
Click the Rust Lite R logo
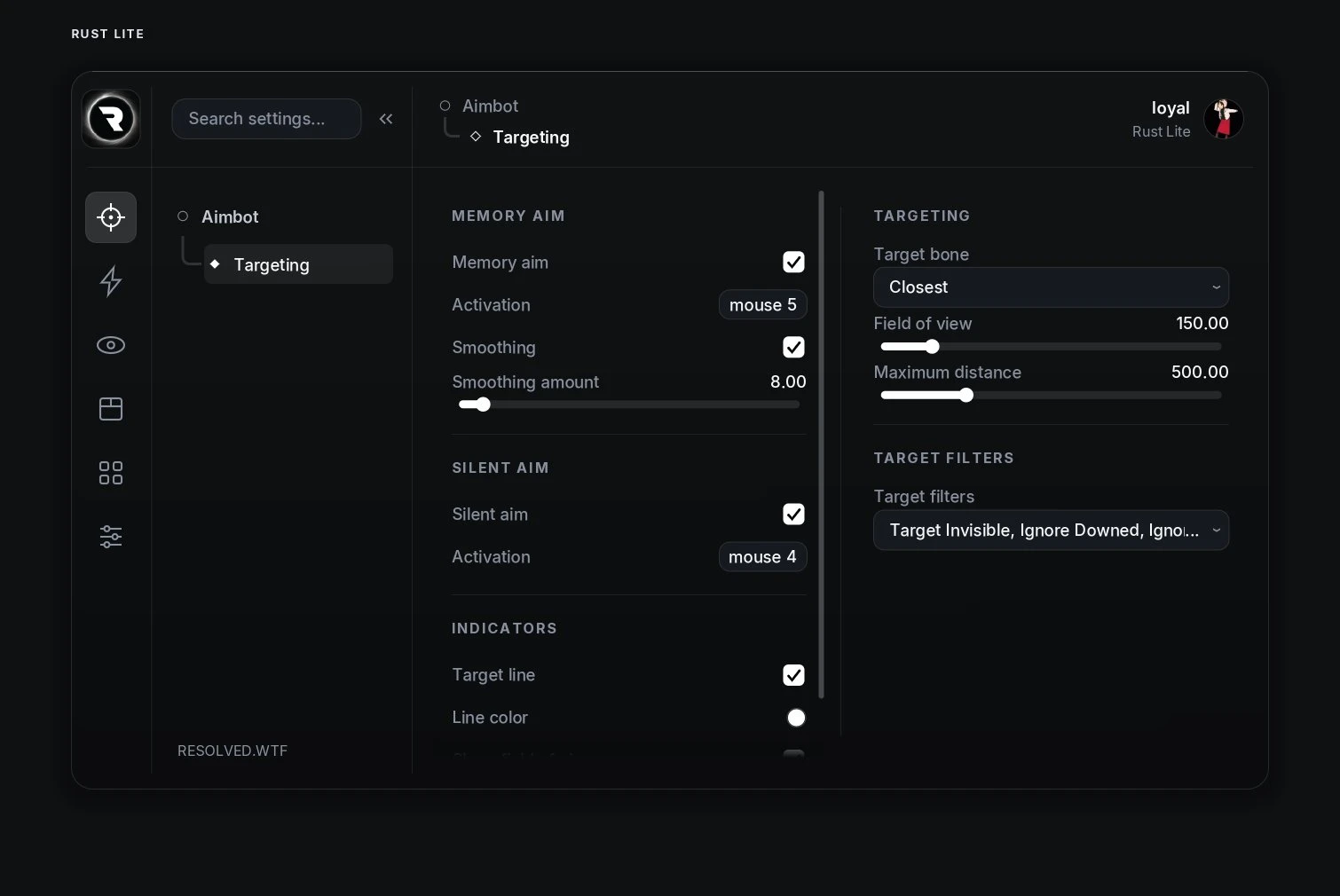(x=111, y=119)
